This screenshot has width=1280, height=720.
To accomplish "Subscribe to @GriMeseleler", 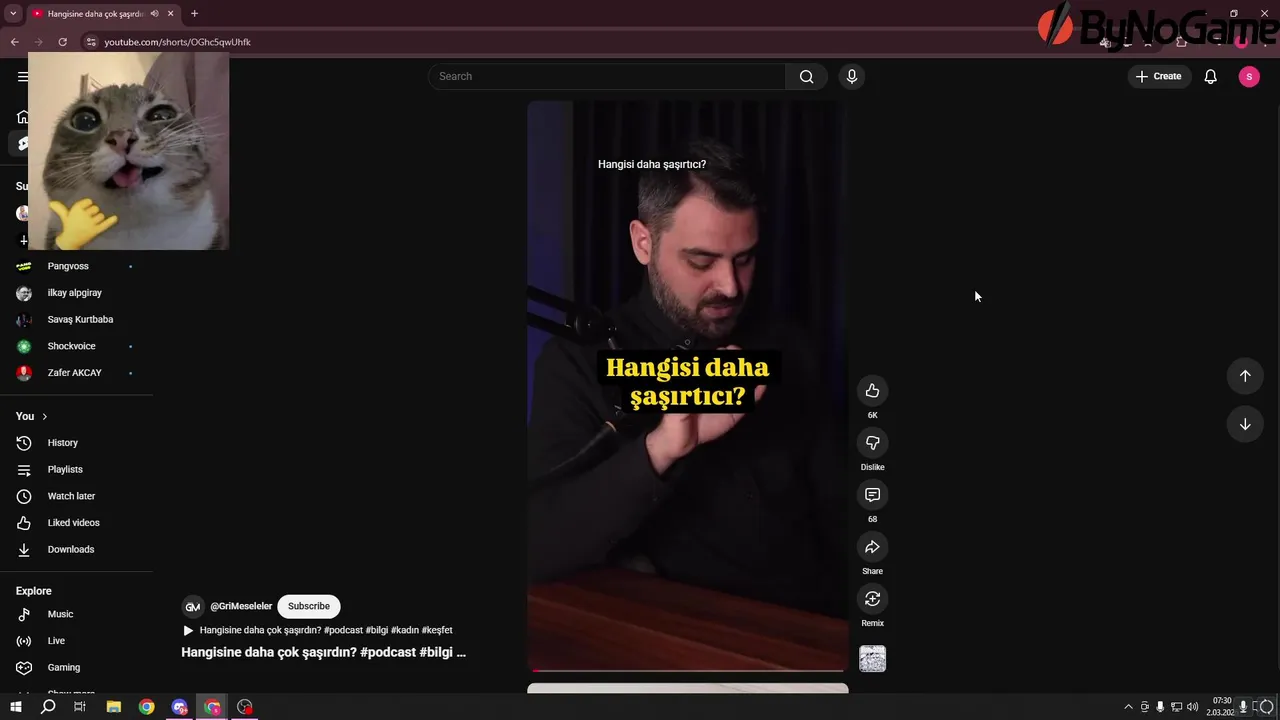I will click(309, 606).
